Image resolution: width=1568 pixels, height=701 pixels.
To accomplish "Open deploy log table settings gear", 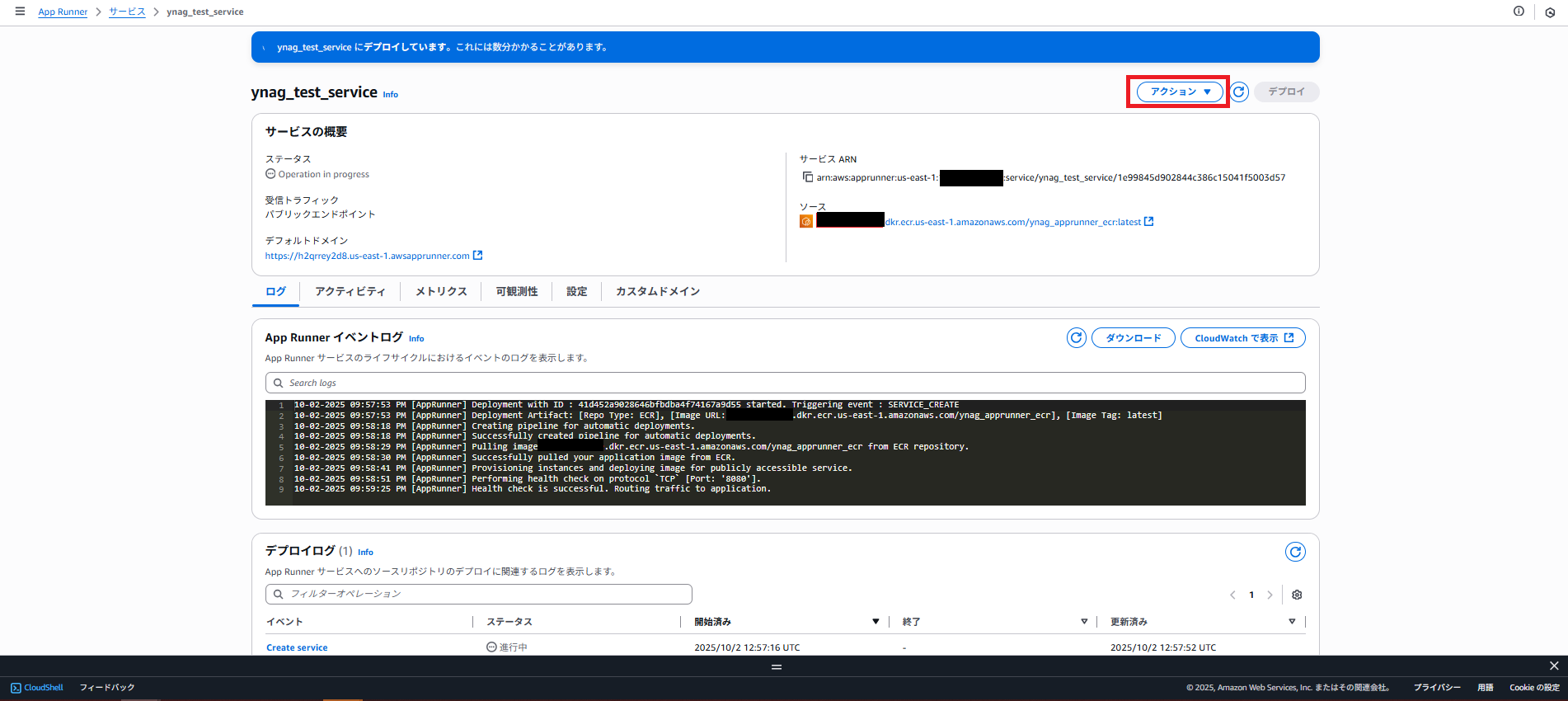I will click(x=1297, y=595).
